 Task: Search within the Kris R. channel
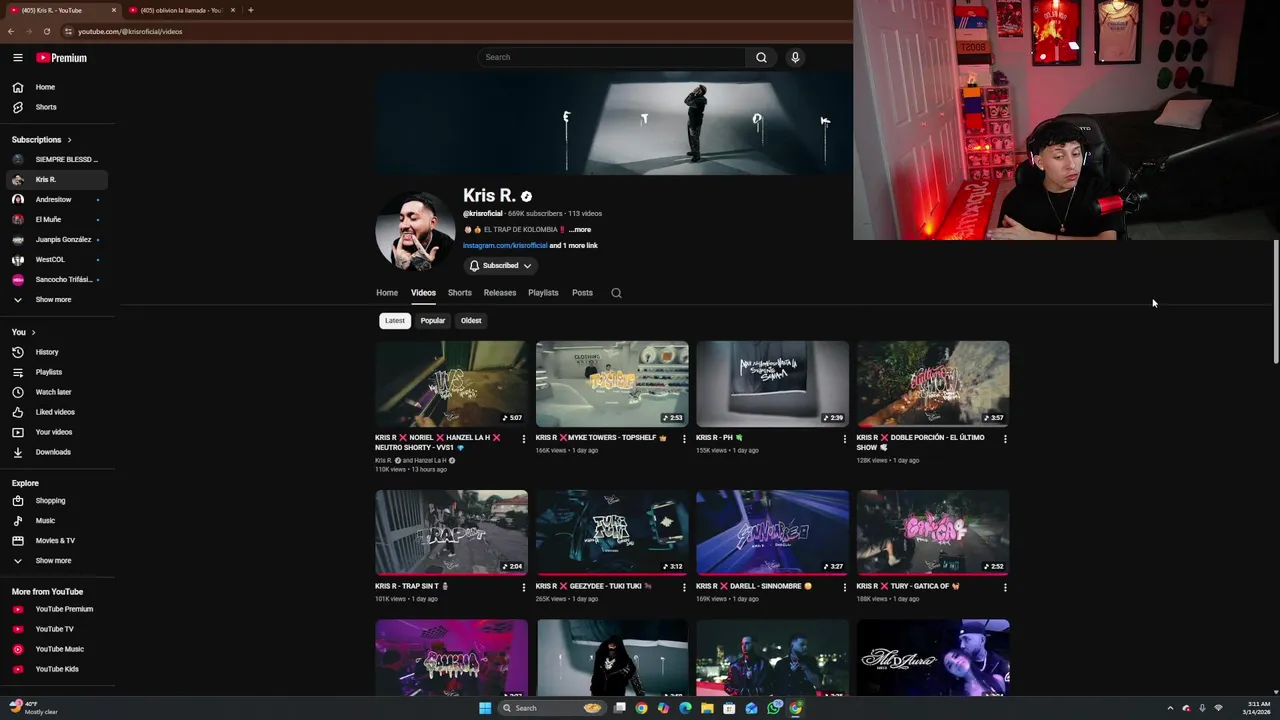pos(616,293)
